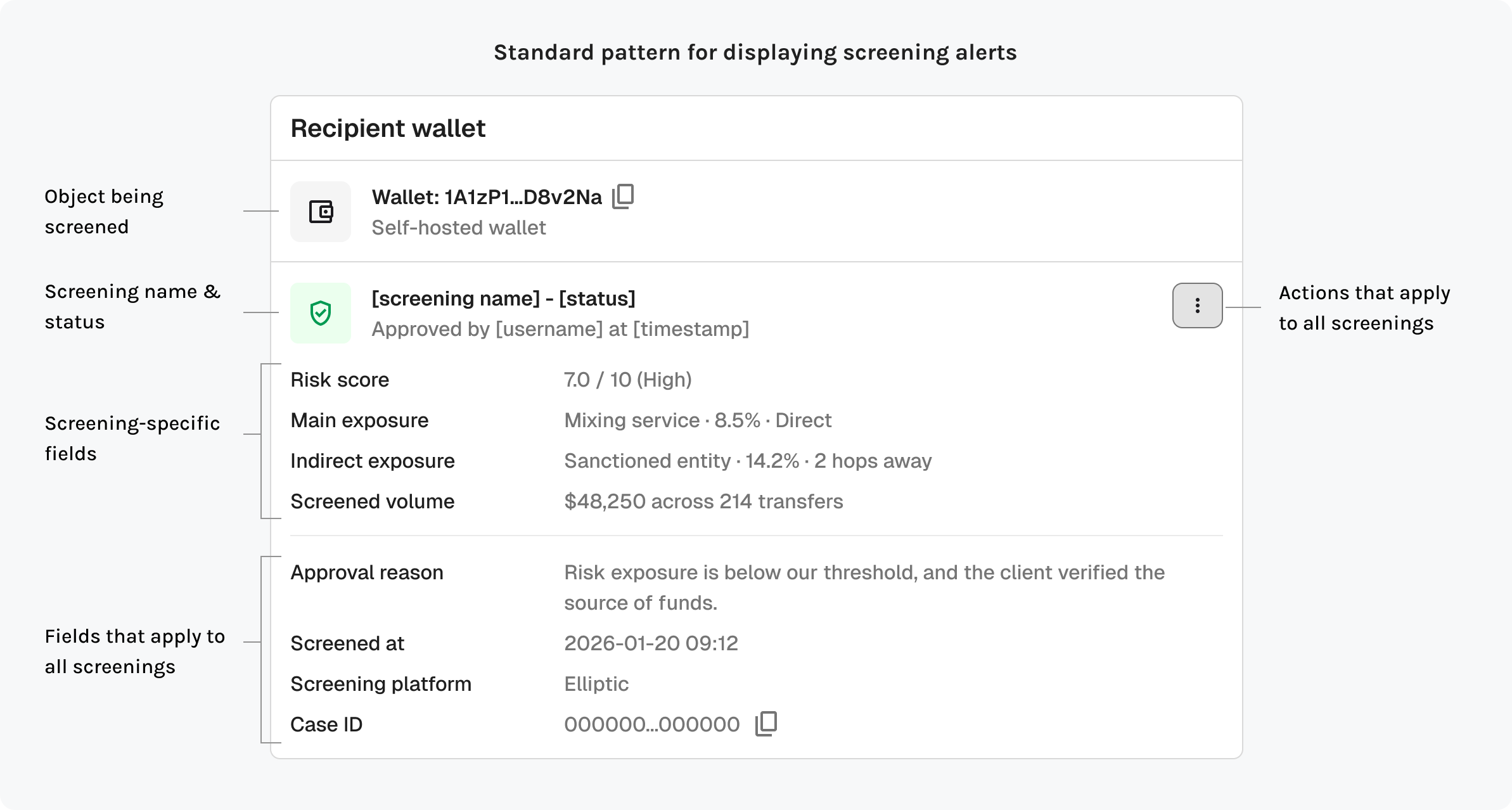Click the Approval reason label
Image resolution: width=1512 pixels, height=810 pixels.
367,572
